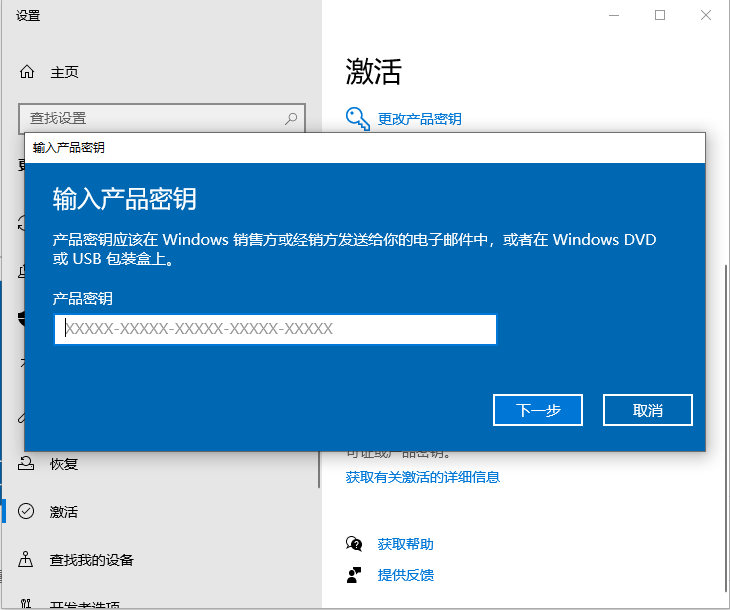The width and height of the screenshot is (730, 610).
Task: Select 查找我的设备 in the sidebar
Action: click(92, 560)
